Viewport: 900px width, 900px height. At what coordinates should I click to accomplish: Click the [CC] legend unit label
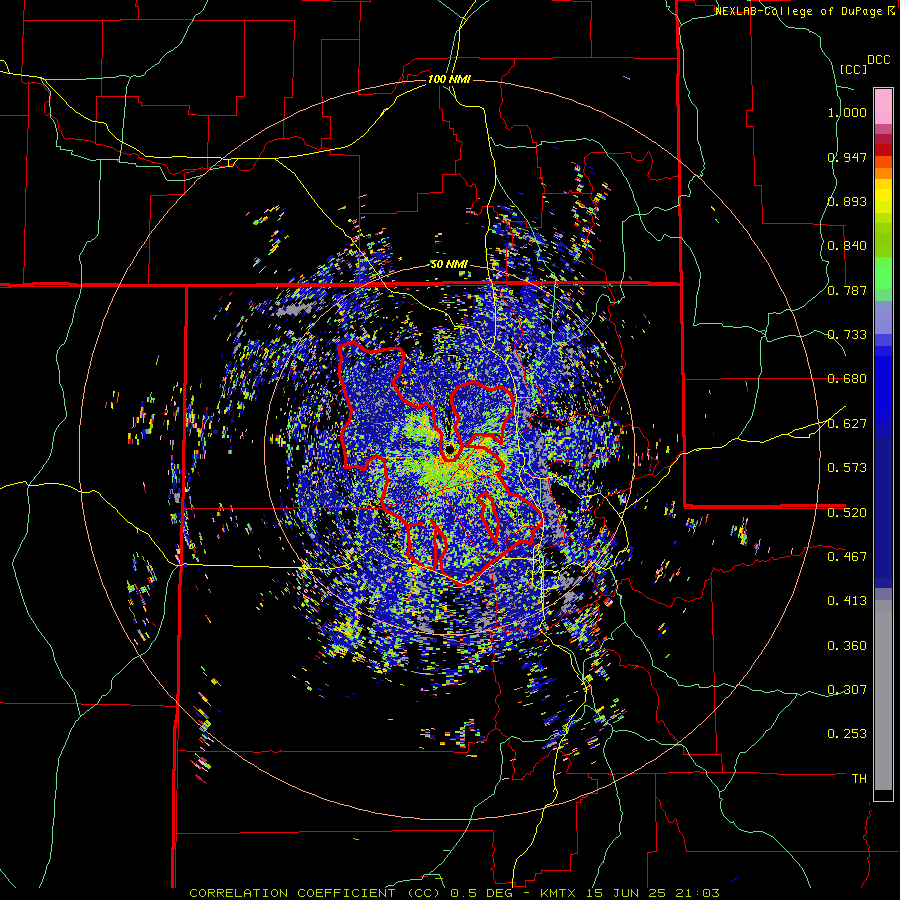tap(853, 69)
